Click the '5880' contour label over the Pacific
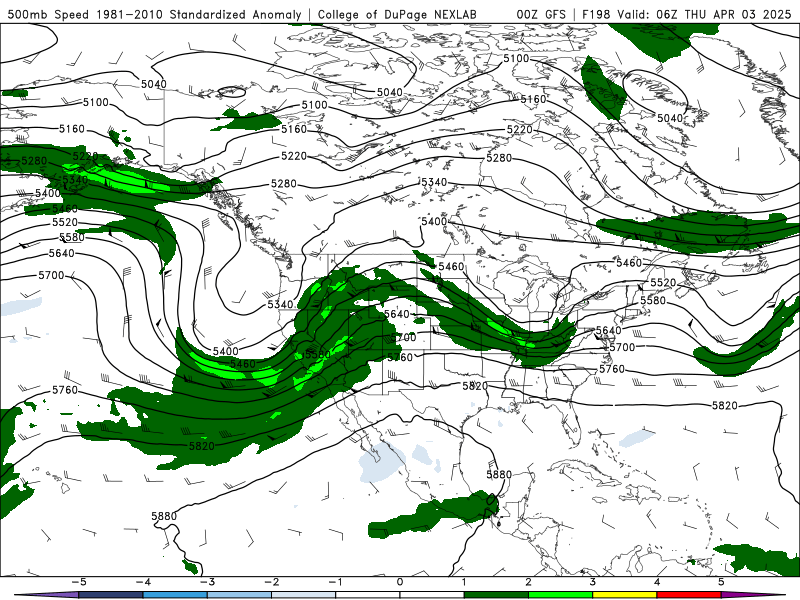 [164, 516]
